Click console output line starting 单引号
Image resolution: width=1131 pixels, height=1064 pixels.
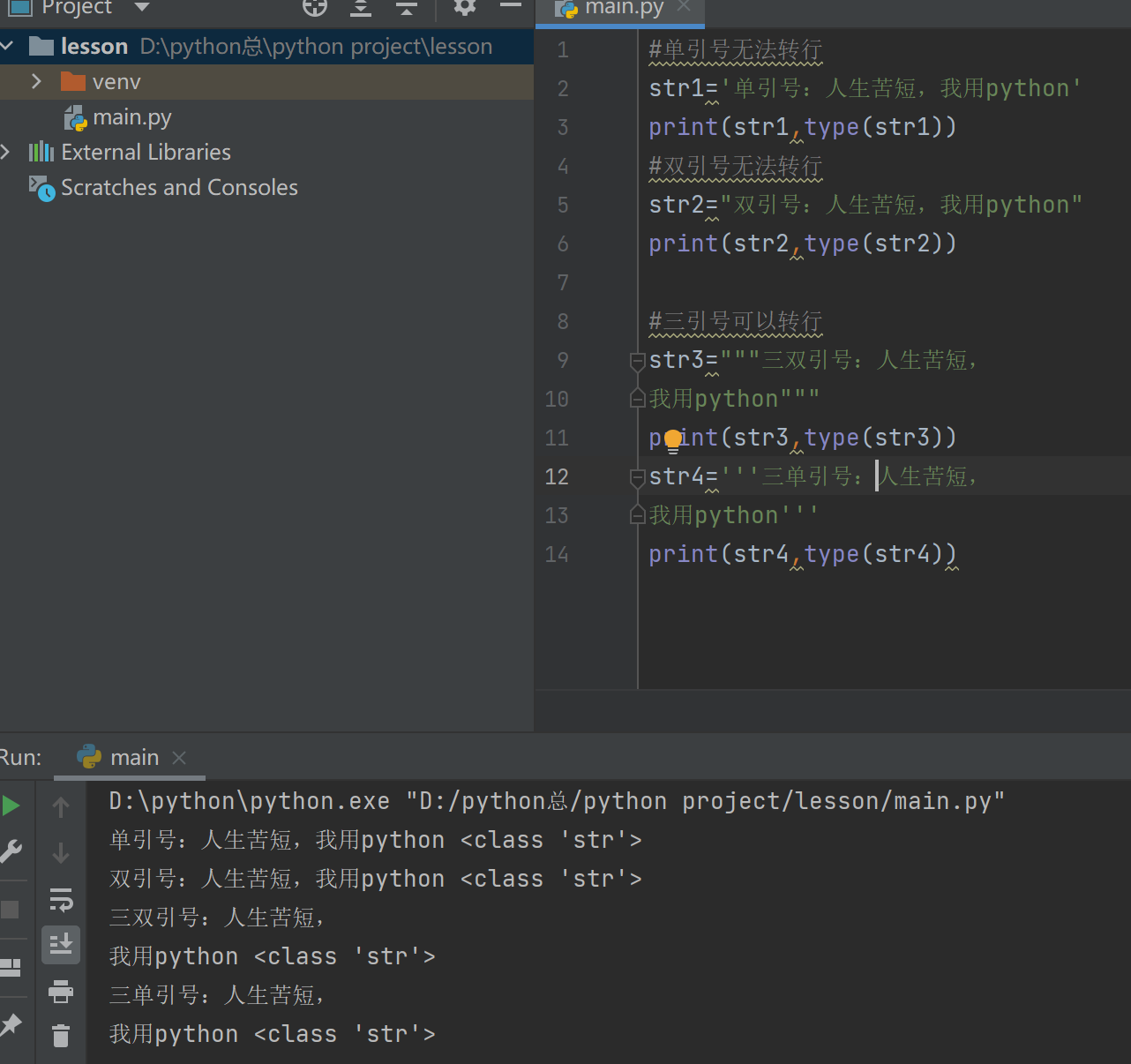tap(375, 840)
